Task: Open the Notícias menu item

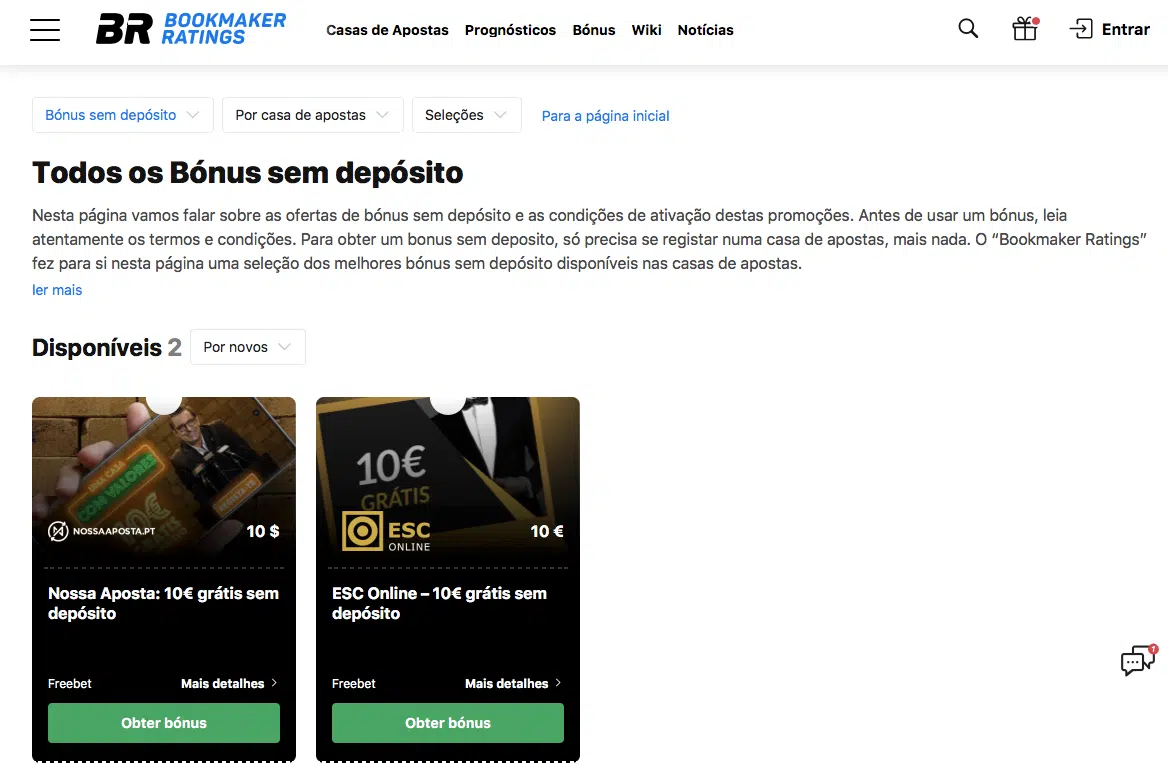Action: click(705, 30)
